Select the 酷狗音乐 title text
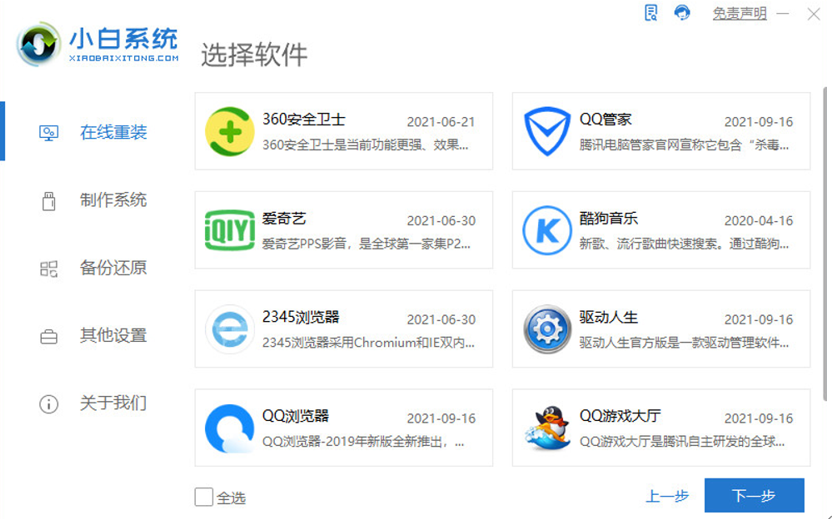The image size is (832, 519). click(x=608, y=218)
